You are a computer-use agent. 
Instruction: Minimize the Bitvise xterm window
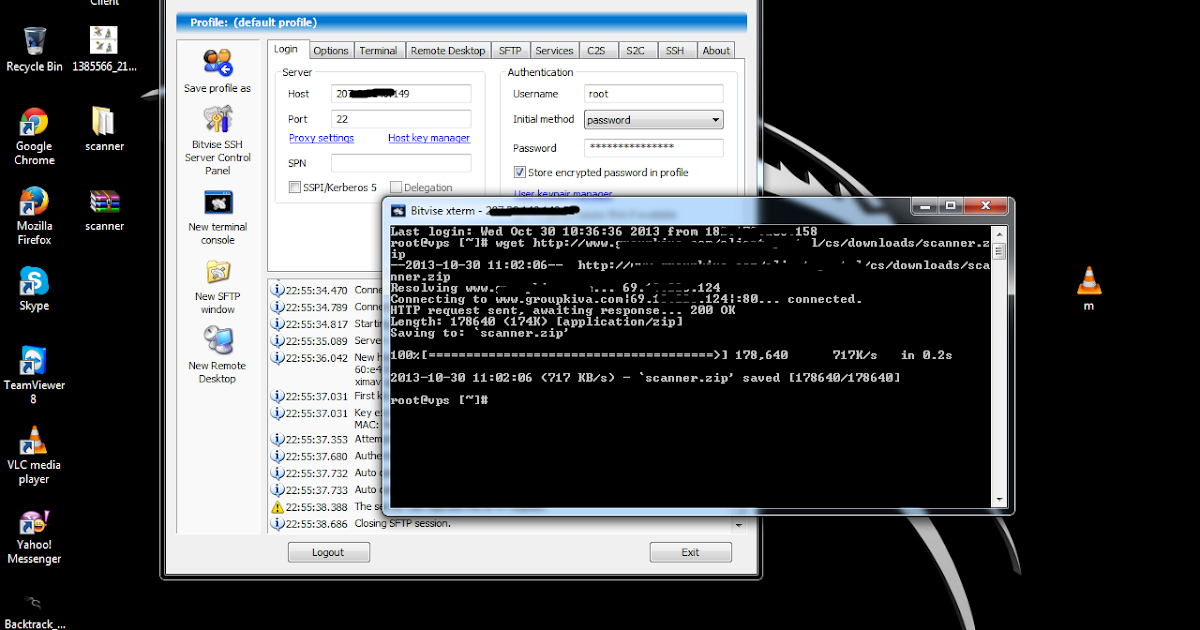925,207
